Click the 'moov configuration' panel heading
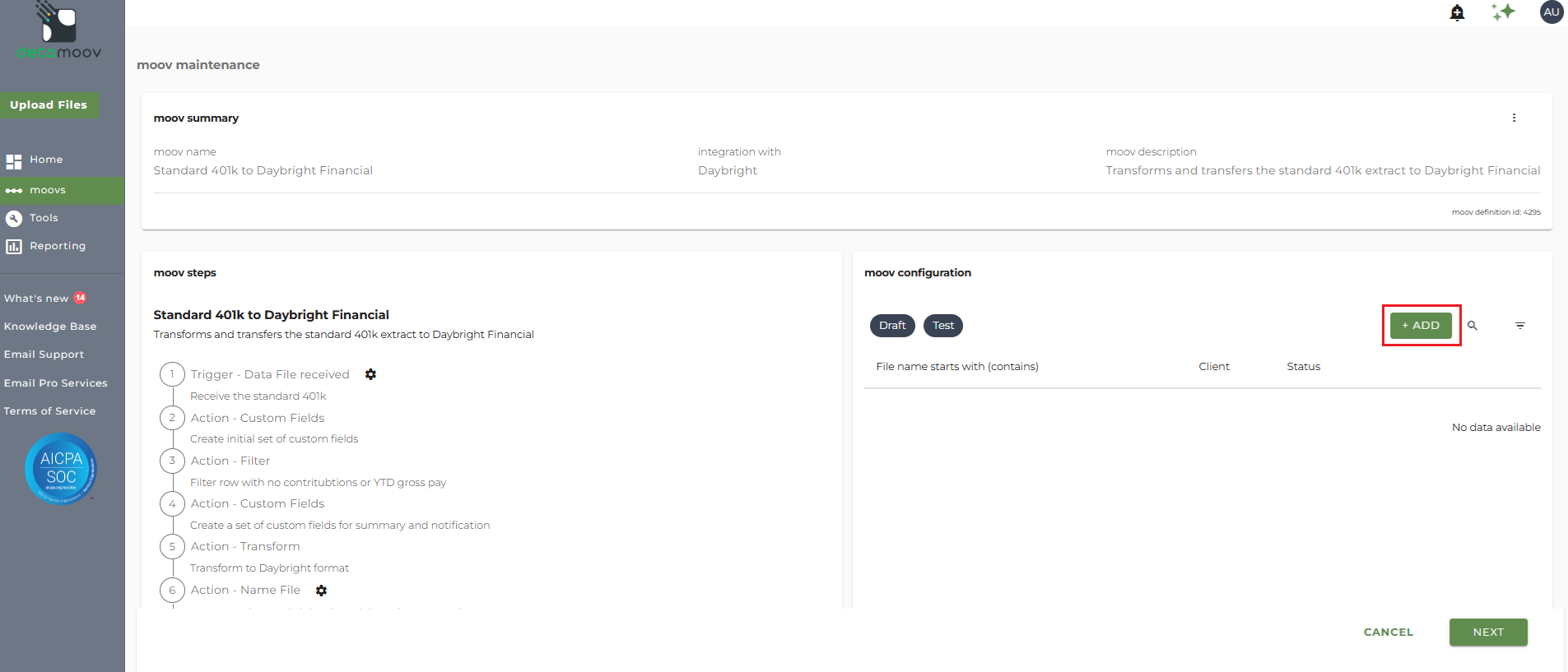The image size is (1568, 672). point(918,273)
